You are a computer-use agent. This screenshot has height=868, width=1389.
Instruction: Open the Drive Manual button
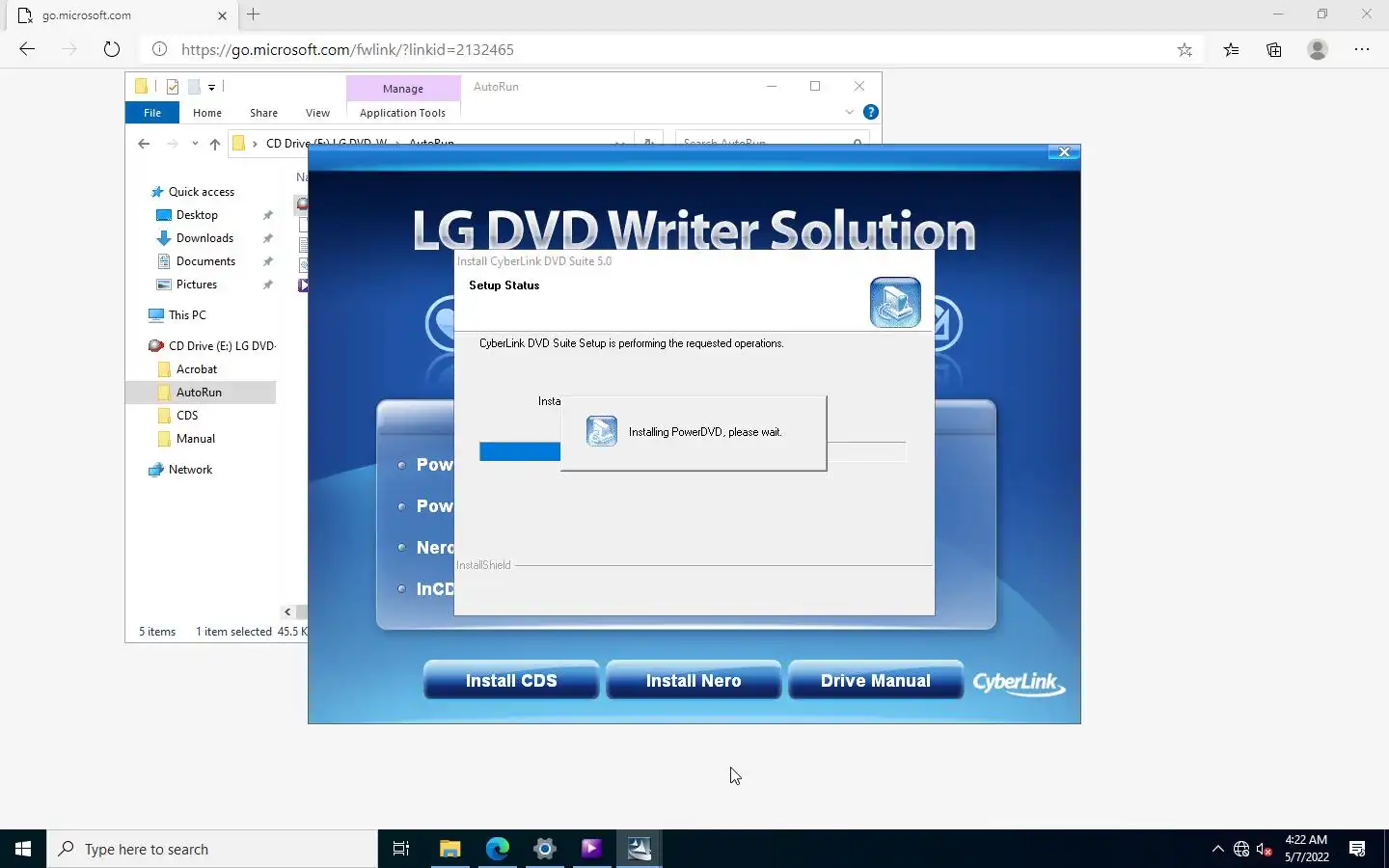[876, 680]
